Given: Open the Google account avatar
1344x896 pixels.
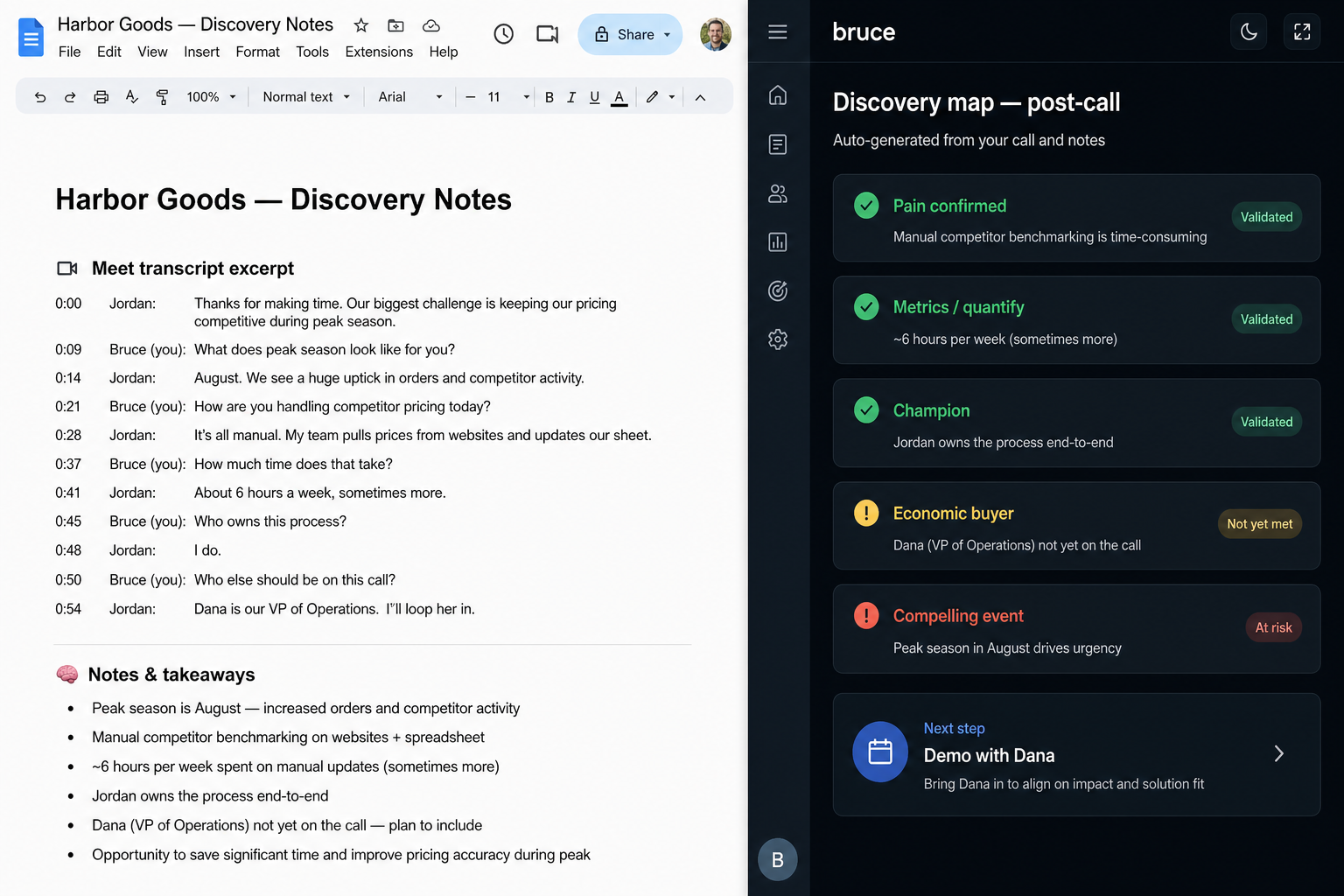Looking at the screenshot, I should pos(716,34).
